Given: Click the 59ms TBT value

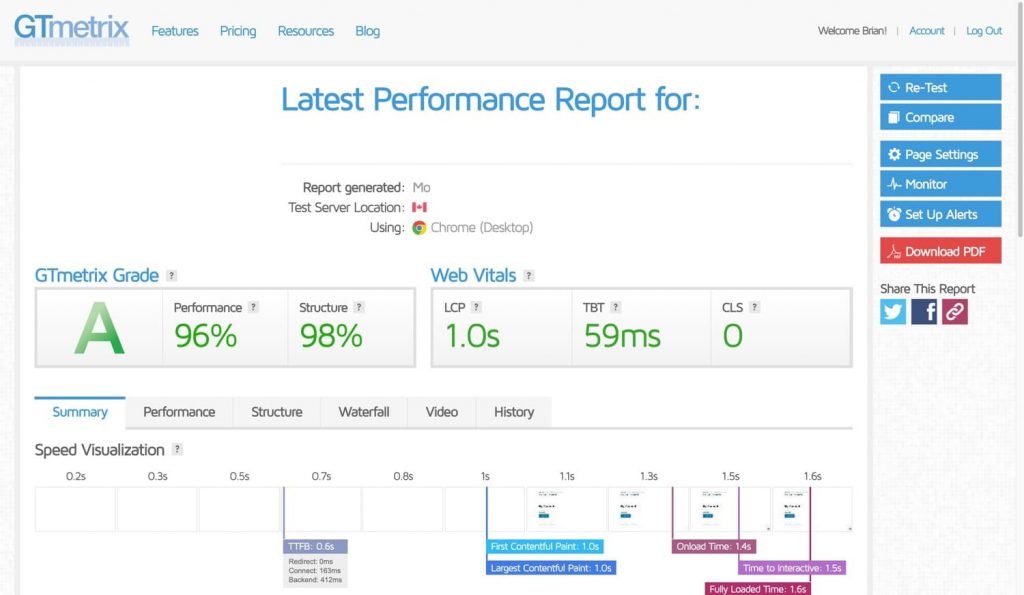Looking at the screenshot, I should click(622, 336).
